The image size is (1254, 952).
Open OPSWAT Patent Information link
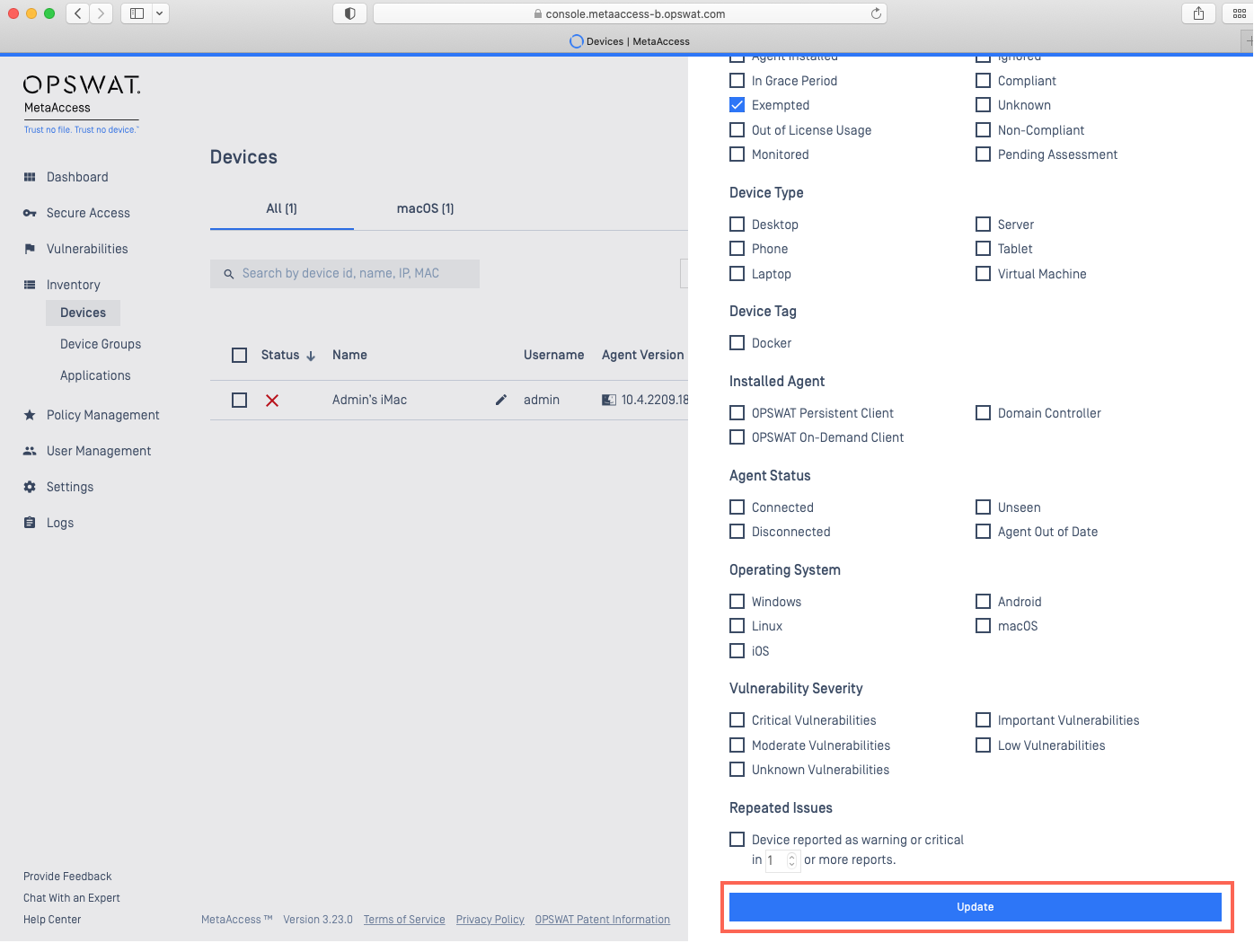point(603,920)
